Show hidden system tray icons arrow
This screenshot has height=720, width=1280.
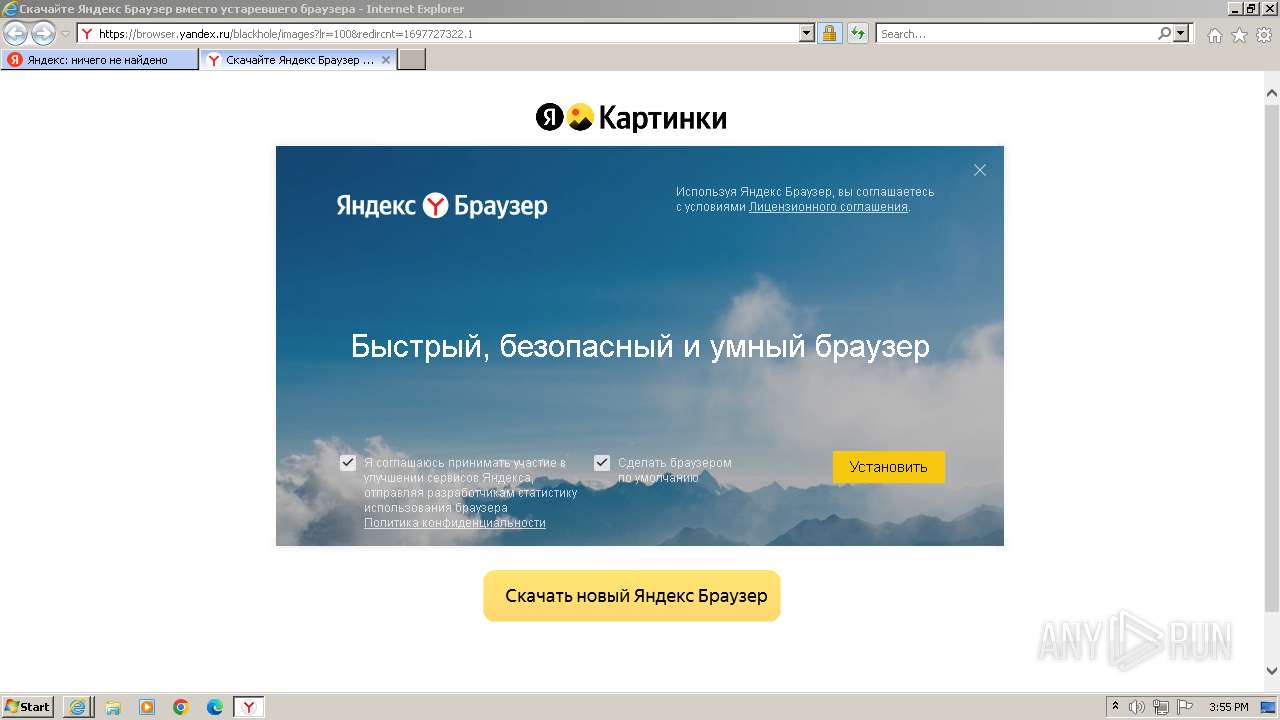(x=1116, y=707)
